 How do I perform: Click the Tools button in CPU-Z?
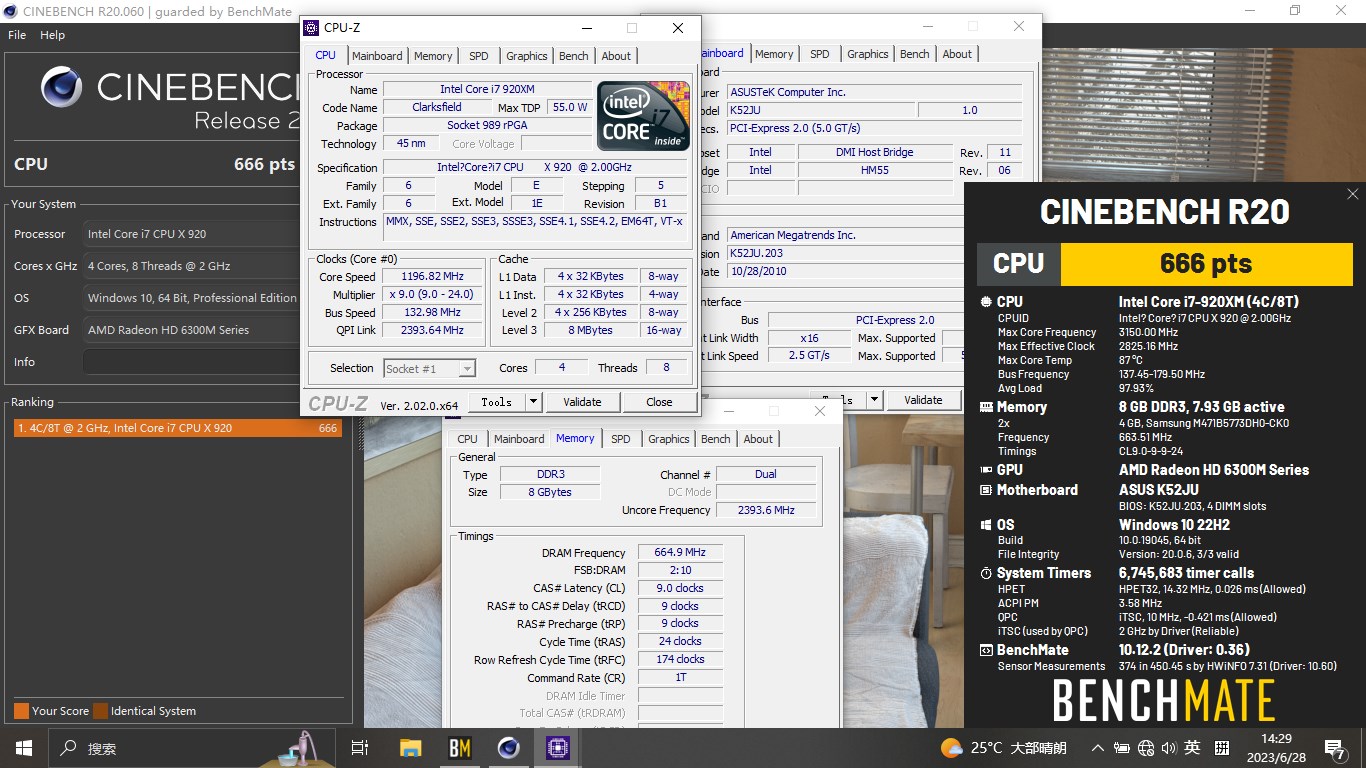click(497, 402)
